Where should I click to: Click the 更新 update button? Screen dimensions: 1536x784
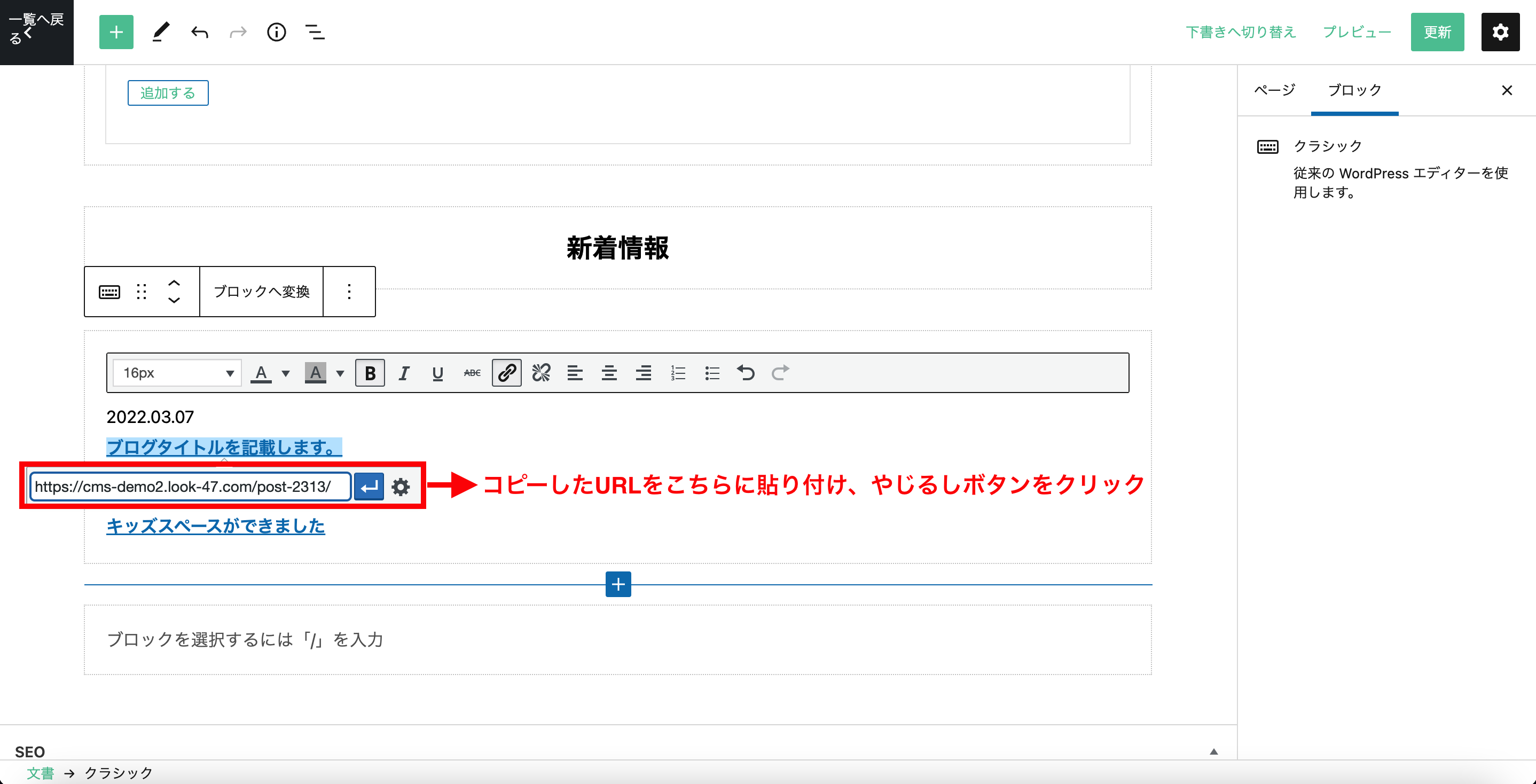tap(1437, 32)
